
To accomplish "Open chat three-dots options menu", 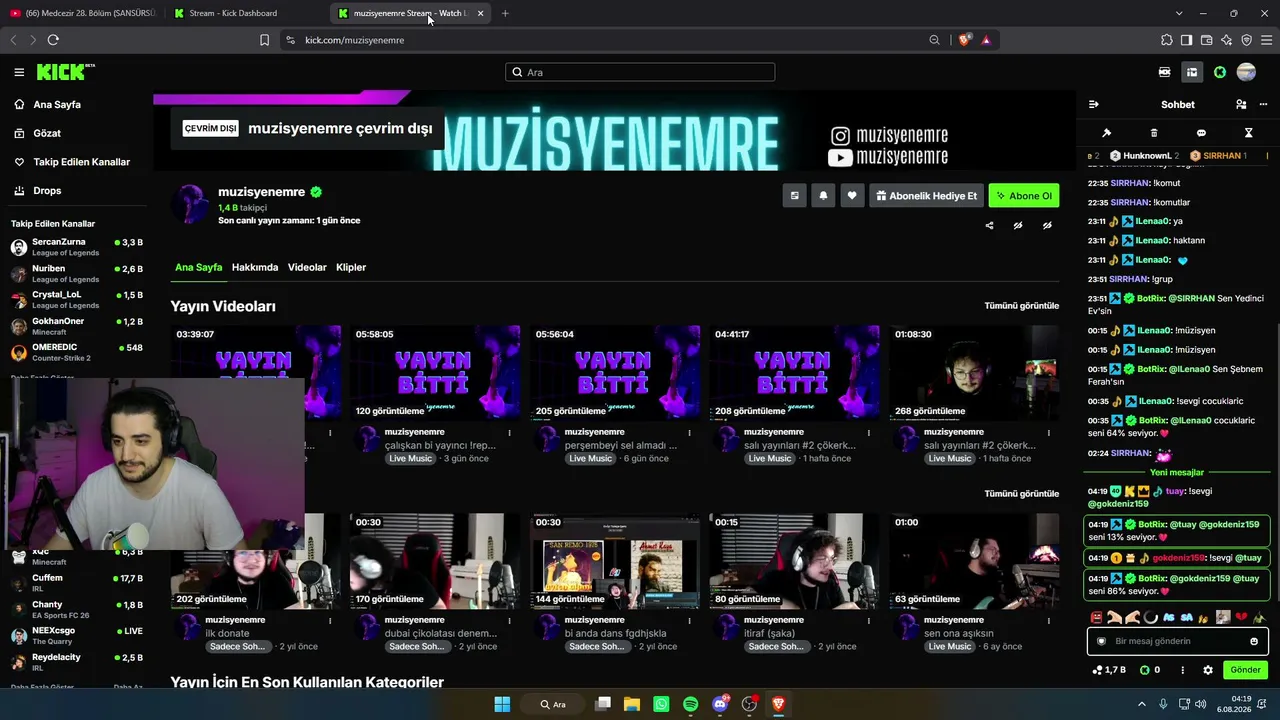I will point(1263,104).
